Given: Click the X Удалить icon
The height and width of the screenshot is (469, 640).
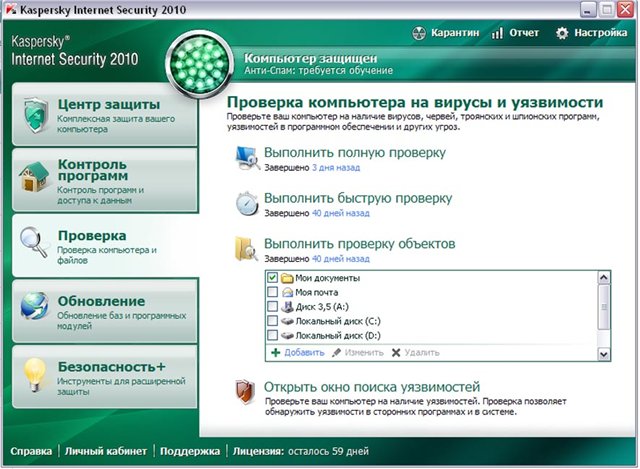Looking at the screenshot, I should click(x=396, y=353).
